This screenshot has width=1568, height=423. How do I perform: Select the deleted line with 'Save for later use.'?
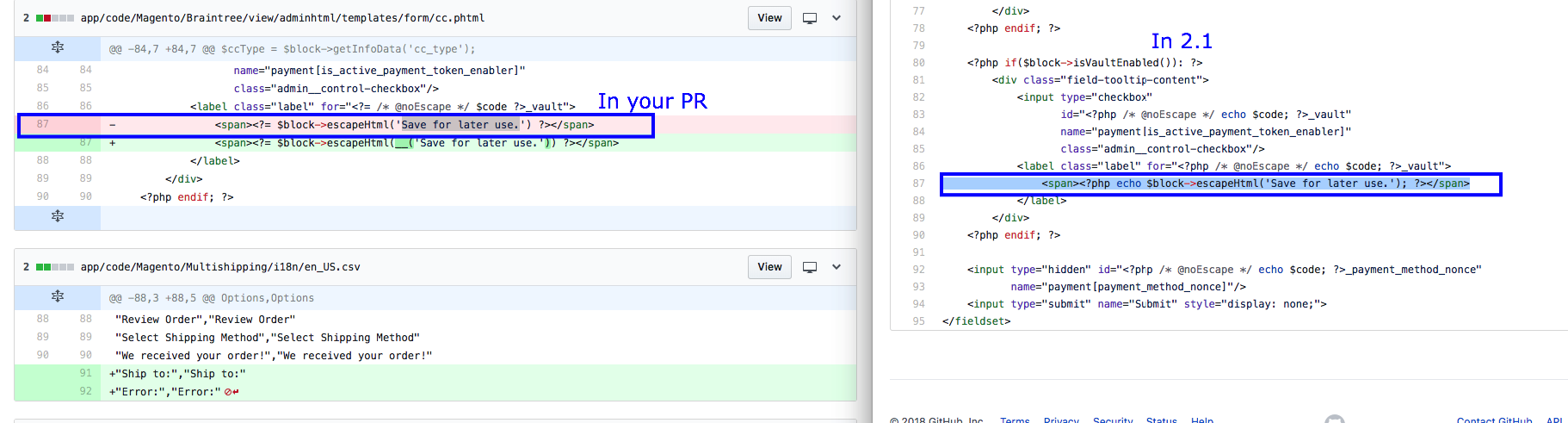pyautogui.click(x=478, y=124)
